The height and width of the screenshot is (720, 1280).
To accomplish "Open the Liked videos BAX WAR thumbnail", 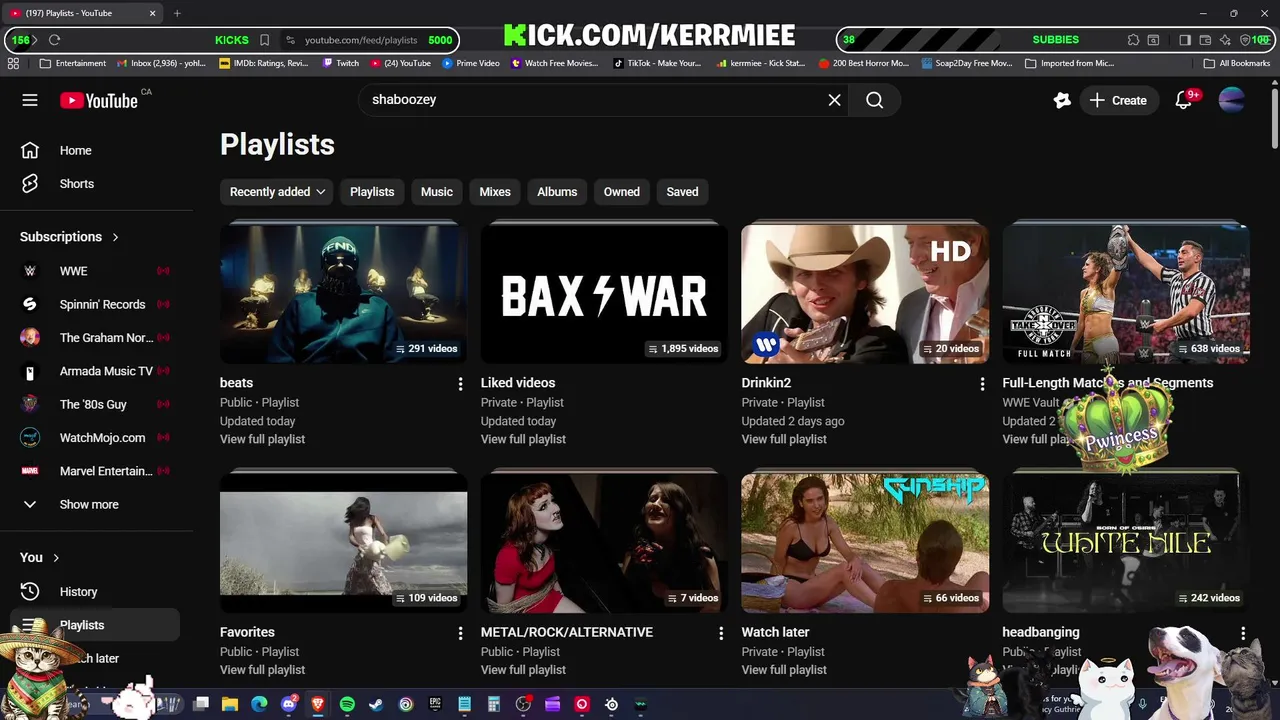I will point(604,294).
